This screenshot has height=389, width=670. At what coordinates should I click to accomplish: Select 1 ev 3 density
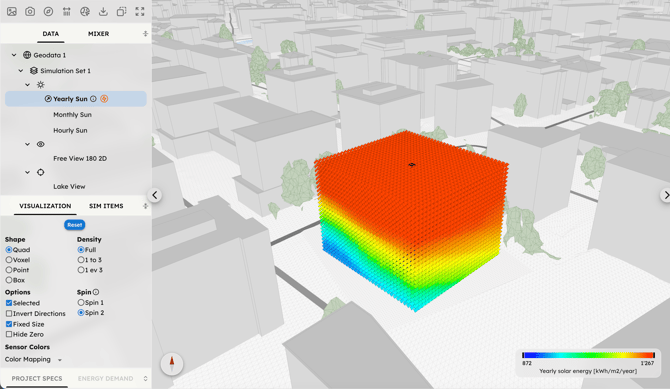tap(81, 270)
